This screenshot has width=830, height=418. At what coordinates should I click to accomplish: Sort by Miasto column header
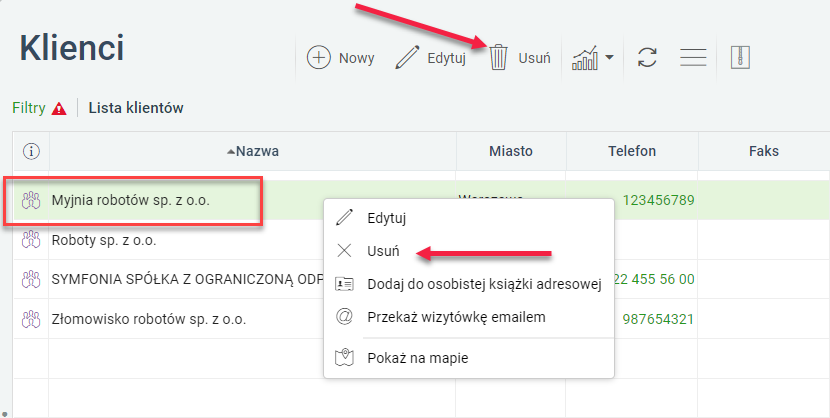pos(511,151)
